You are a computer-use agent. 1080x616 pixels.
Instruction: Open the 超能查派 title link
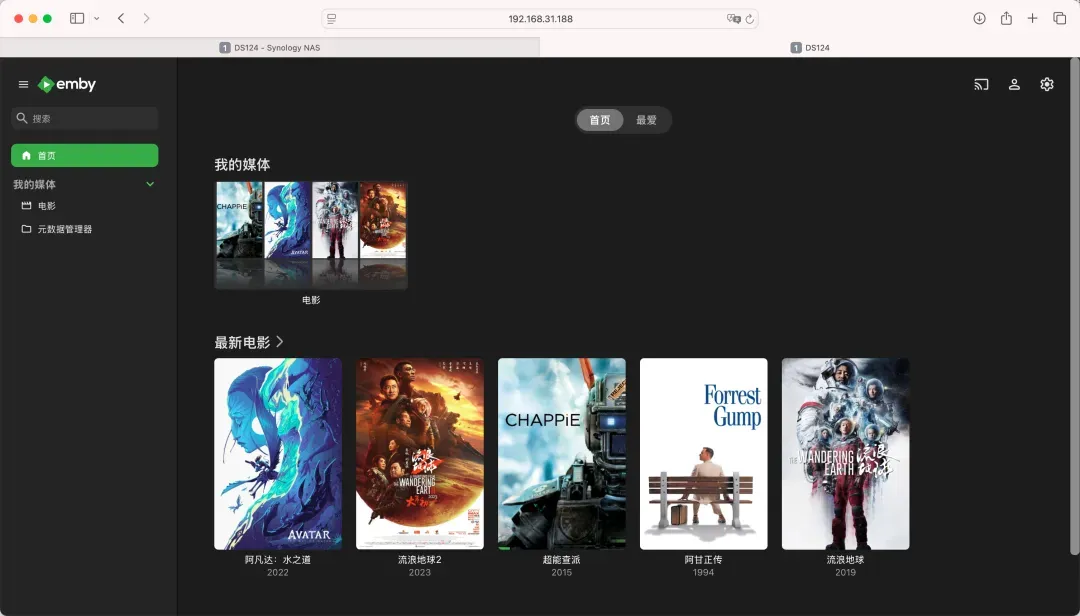(x=561, y=559)
